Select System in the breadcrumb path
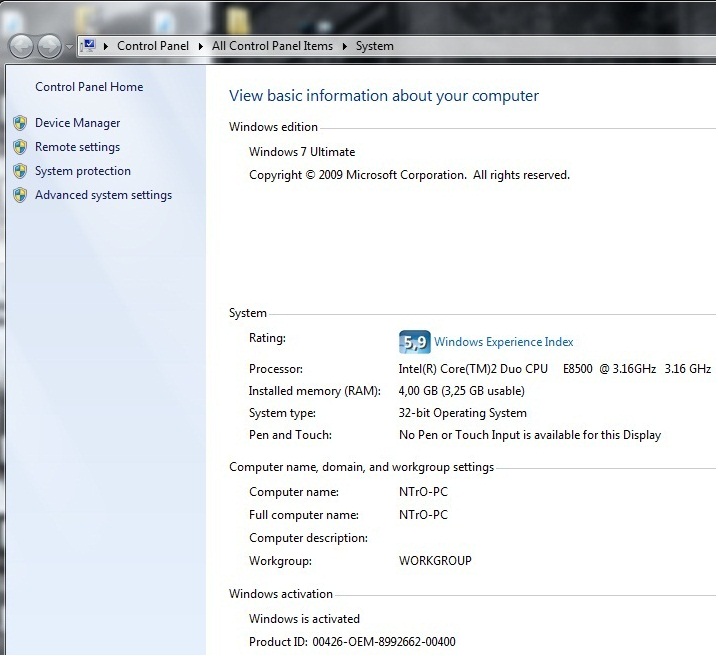This screenshot has width=718, height=656. 375,46
